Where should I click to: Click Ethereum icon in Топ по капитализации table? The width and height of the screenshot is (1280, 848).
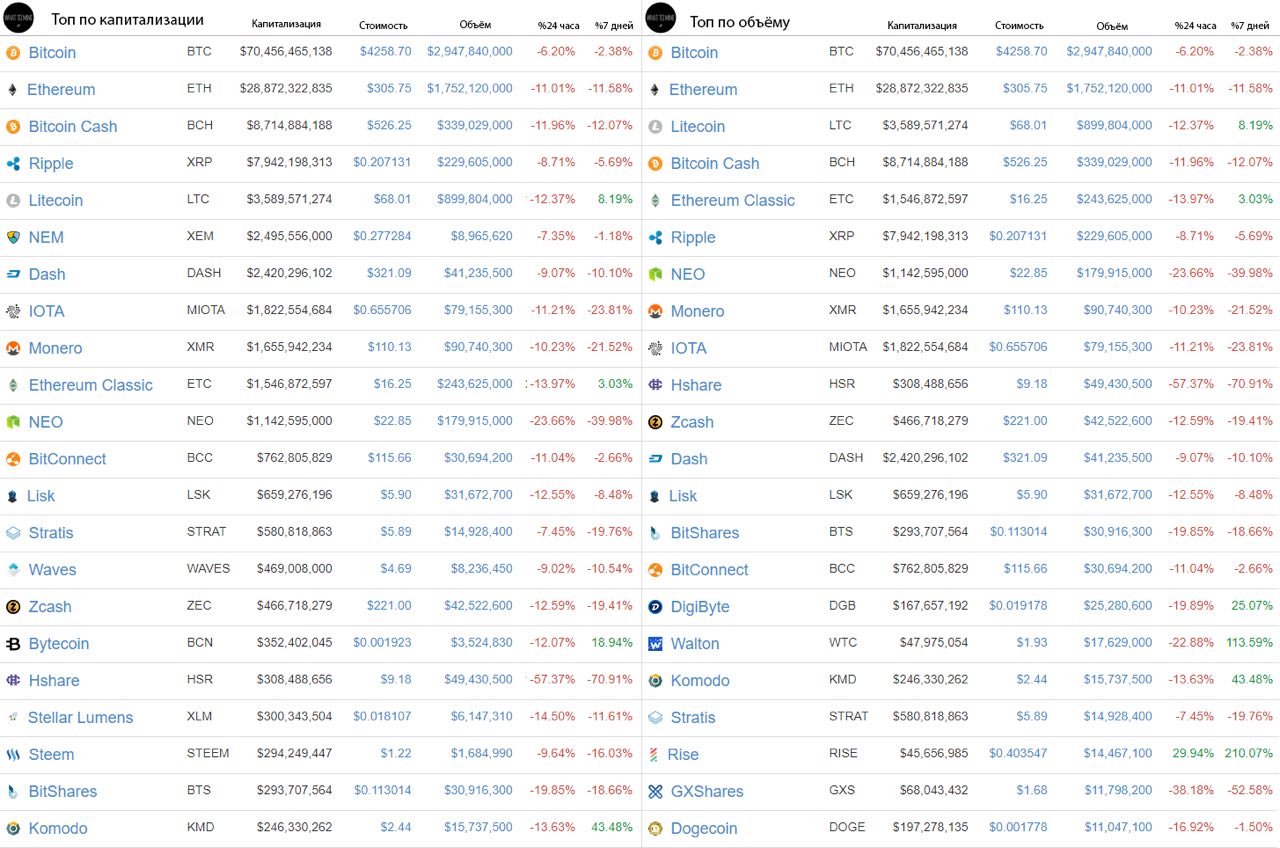13,89
